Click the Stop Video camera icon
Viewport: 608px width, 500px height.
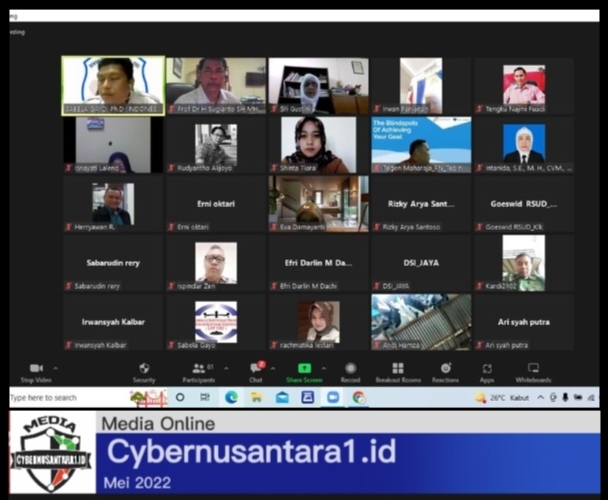click(x=36, y=368)
